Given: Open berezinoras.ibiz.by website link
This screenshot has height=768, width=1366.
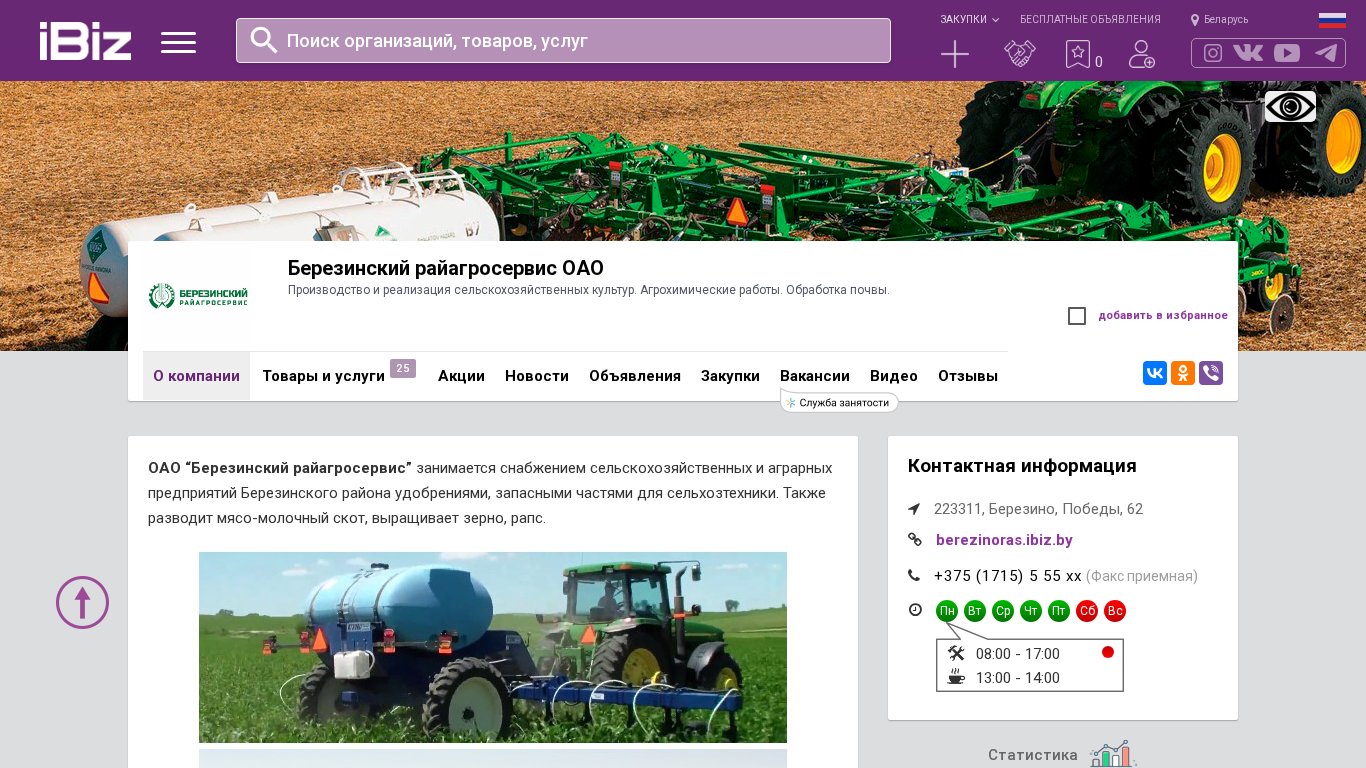Looking at the screenshot, I should click(1004, 540).
